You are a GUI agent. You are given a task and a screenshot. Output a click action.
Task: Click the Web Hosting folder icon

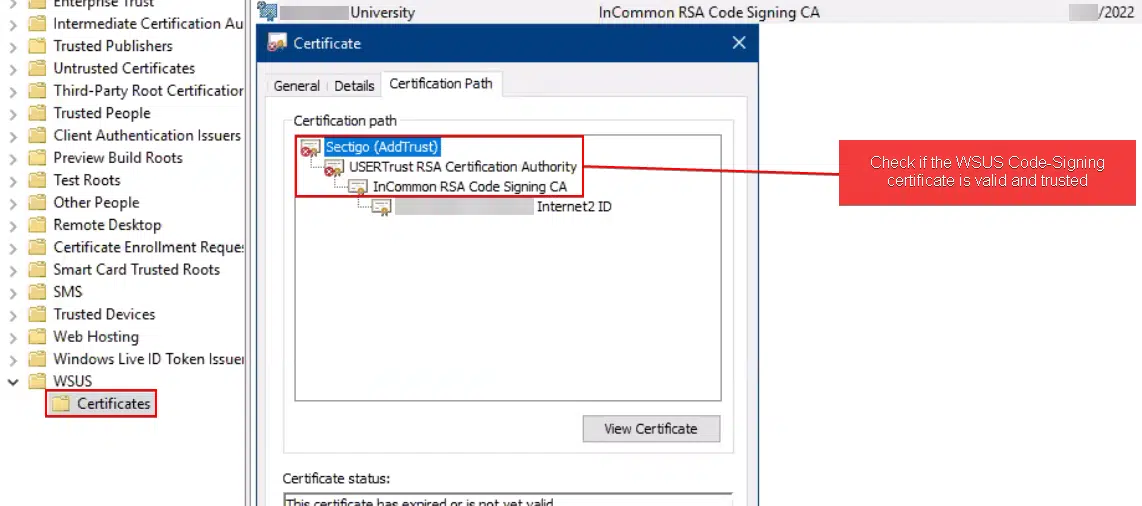(37, 337)
